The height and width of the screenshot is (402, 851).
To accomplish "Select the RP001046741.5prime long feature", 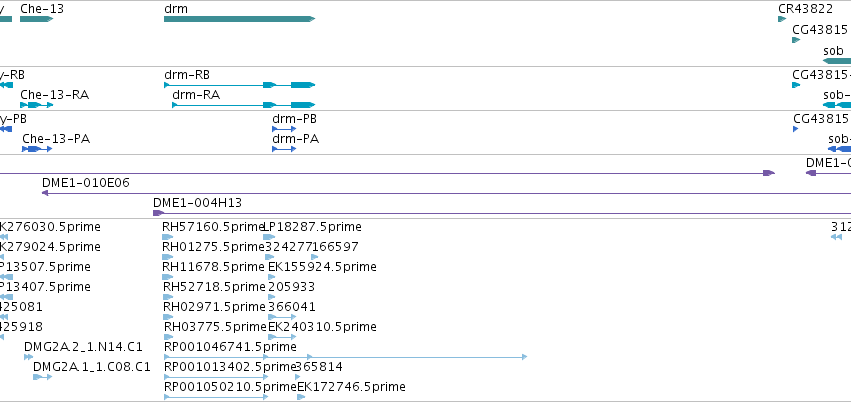I will [x=345, y=357].
